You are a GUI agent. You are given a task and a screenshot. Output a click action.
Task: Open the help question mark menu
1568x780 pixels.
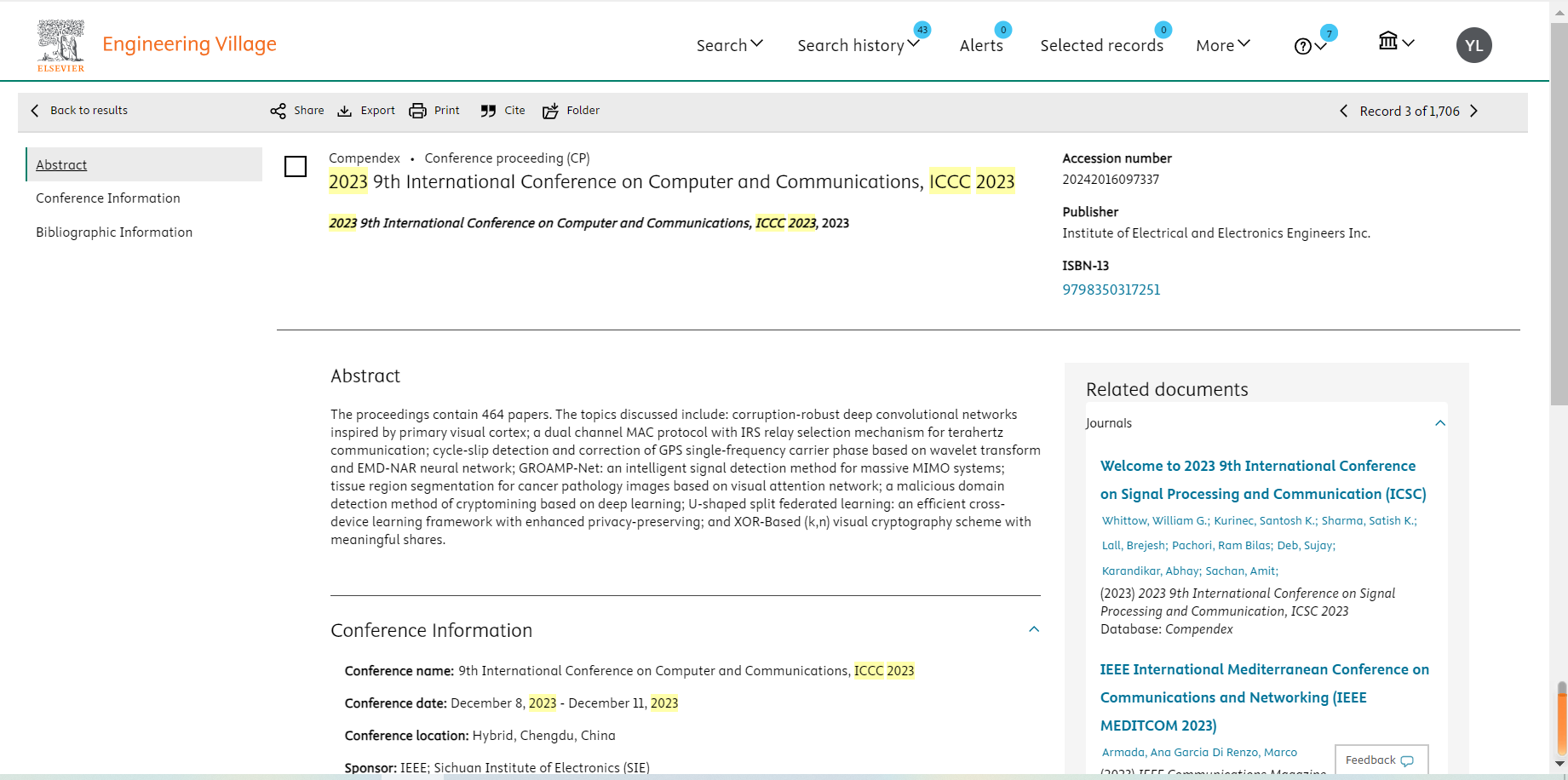(x=1310, y=46)
